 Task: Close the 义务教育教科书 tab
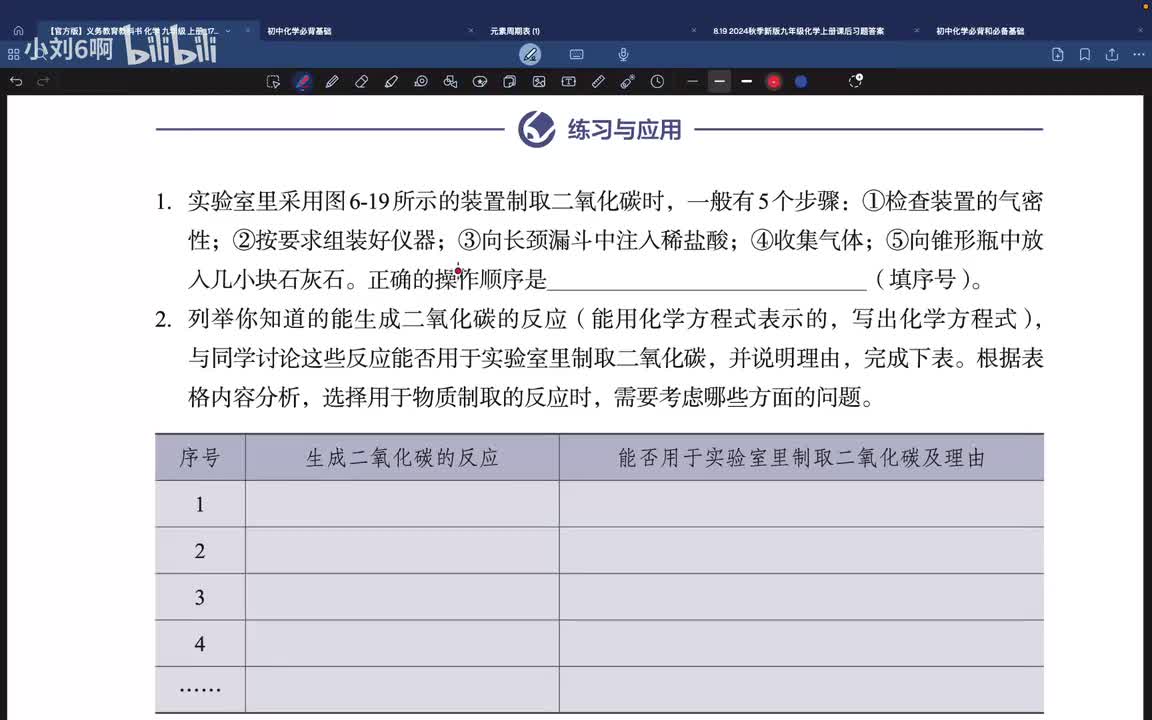tap(248, 31)
